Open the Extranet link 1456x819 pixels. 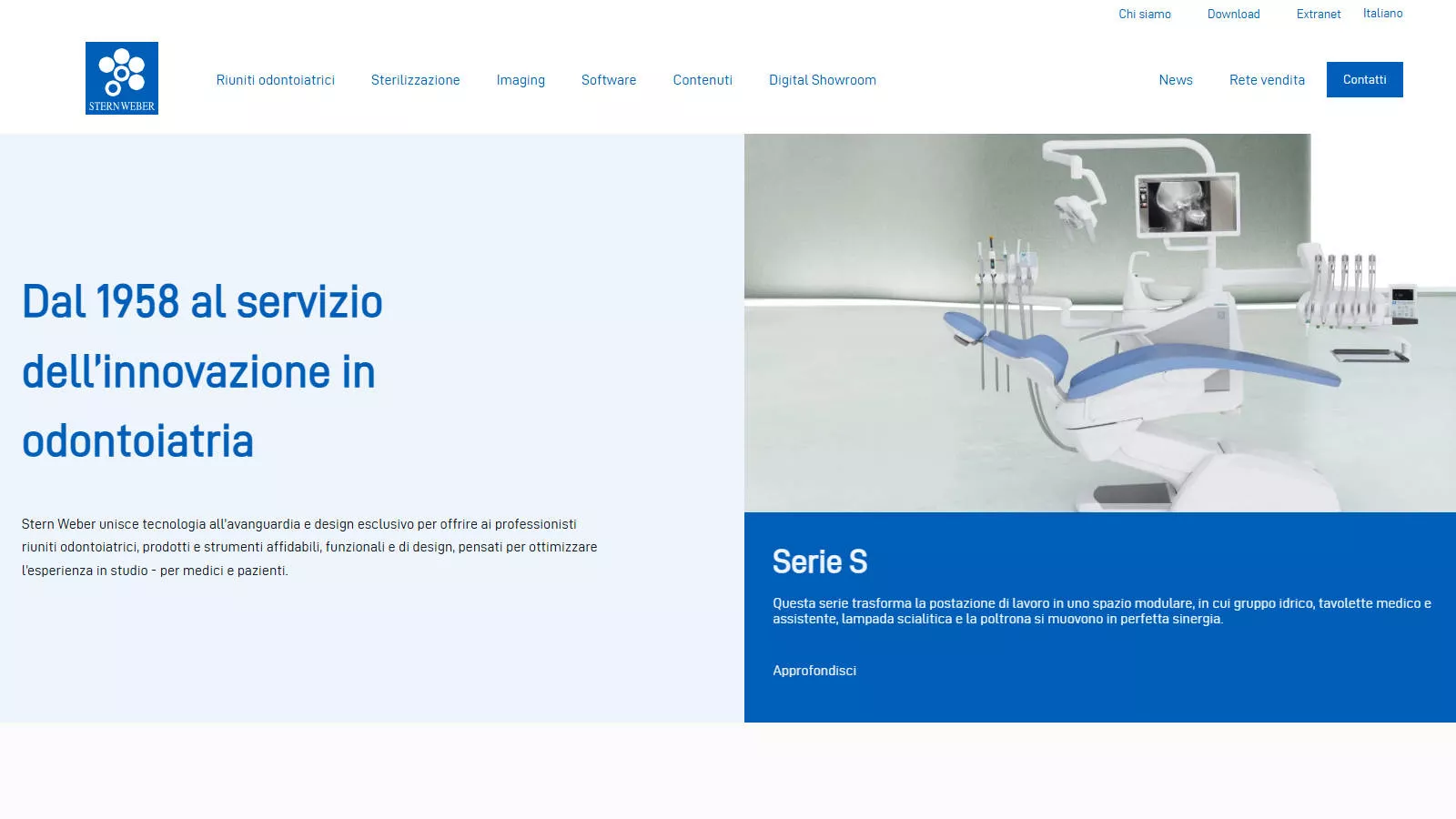click(1319, 14)
